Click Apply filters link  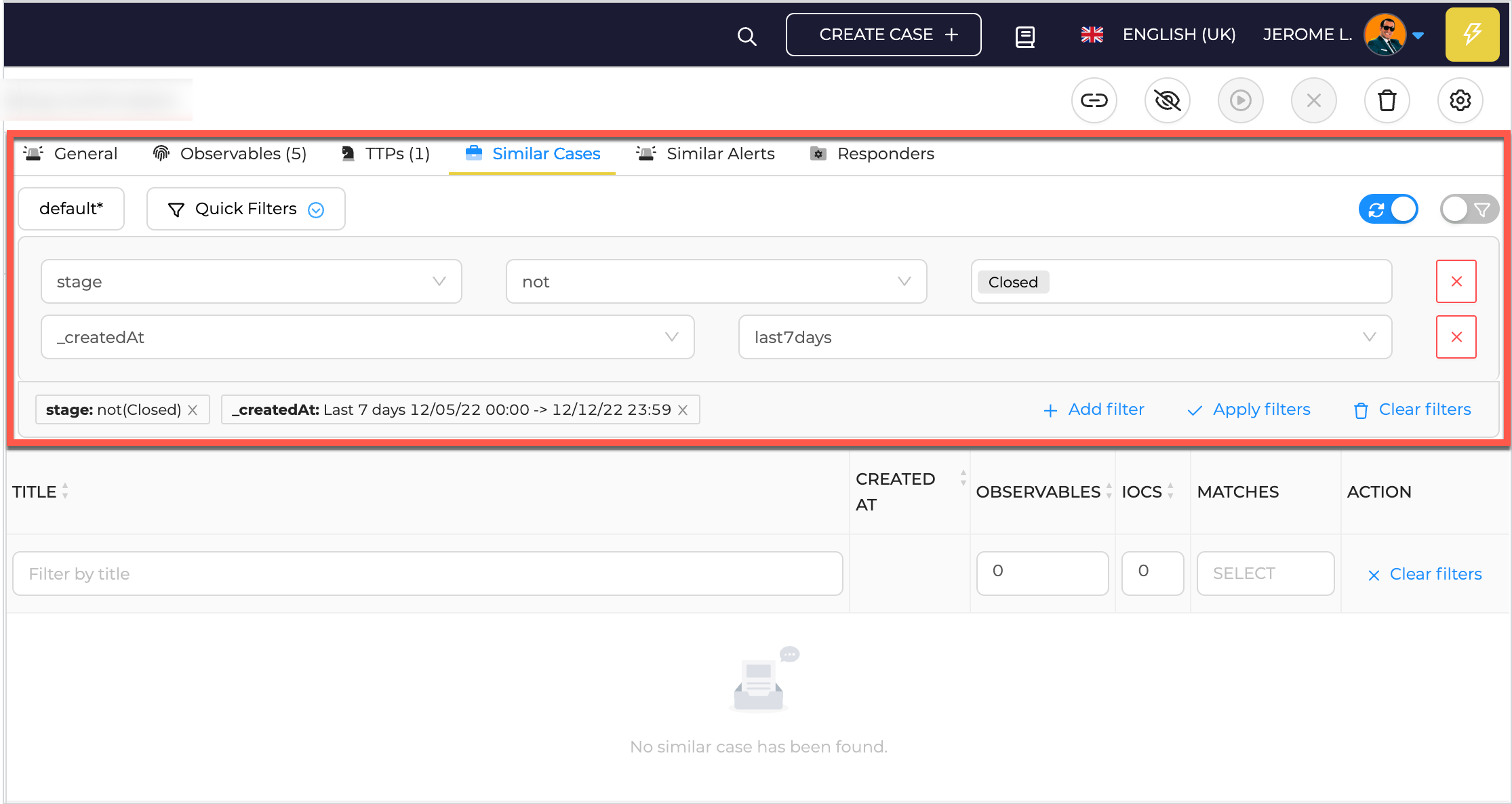point(1249,409)
